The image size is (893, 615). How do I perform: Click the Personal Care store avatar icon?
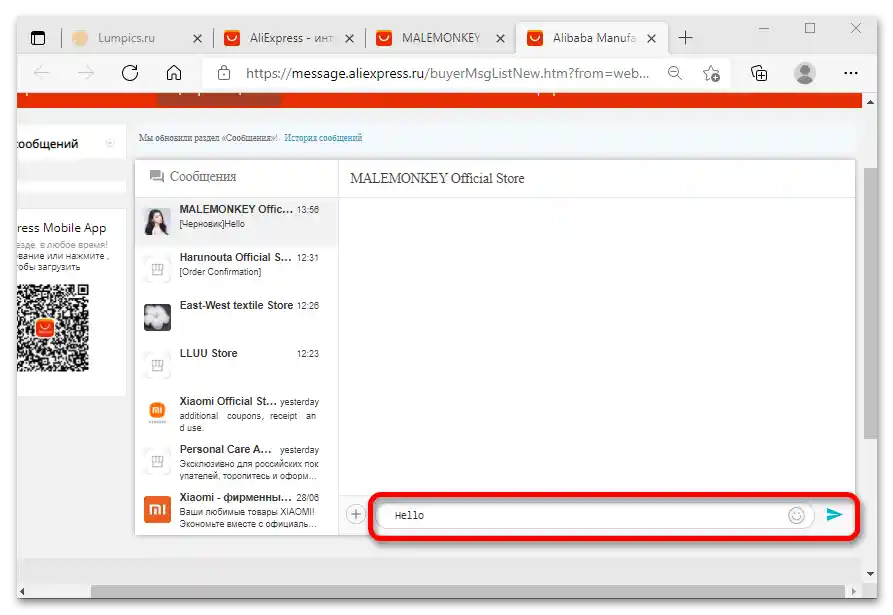coord(157,461)
